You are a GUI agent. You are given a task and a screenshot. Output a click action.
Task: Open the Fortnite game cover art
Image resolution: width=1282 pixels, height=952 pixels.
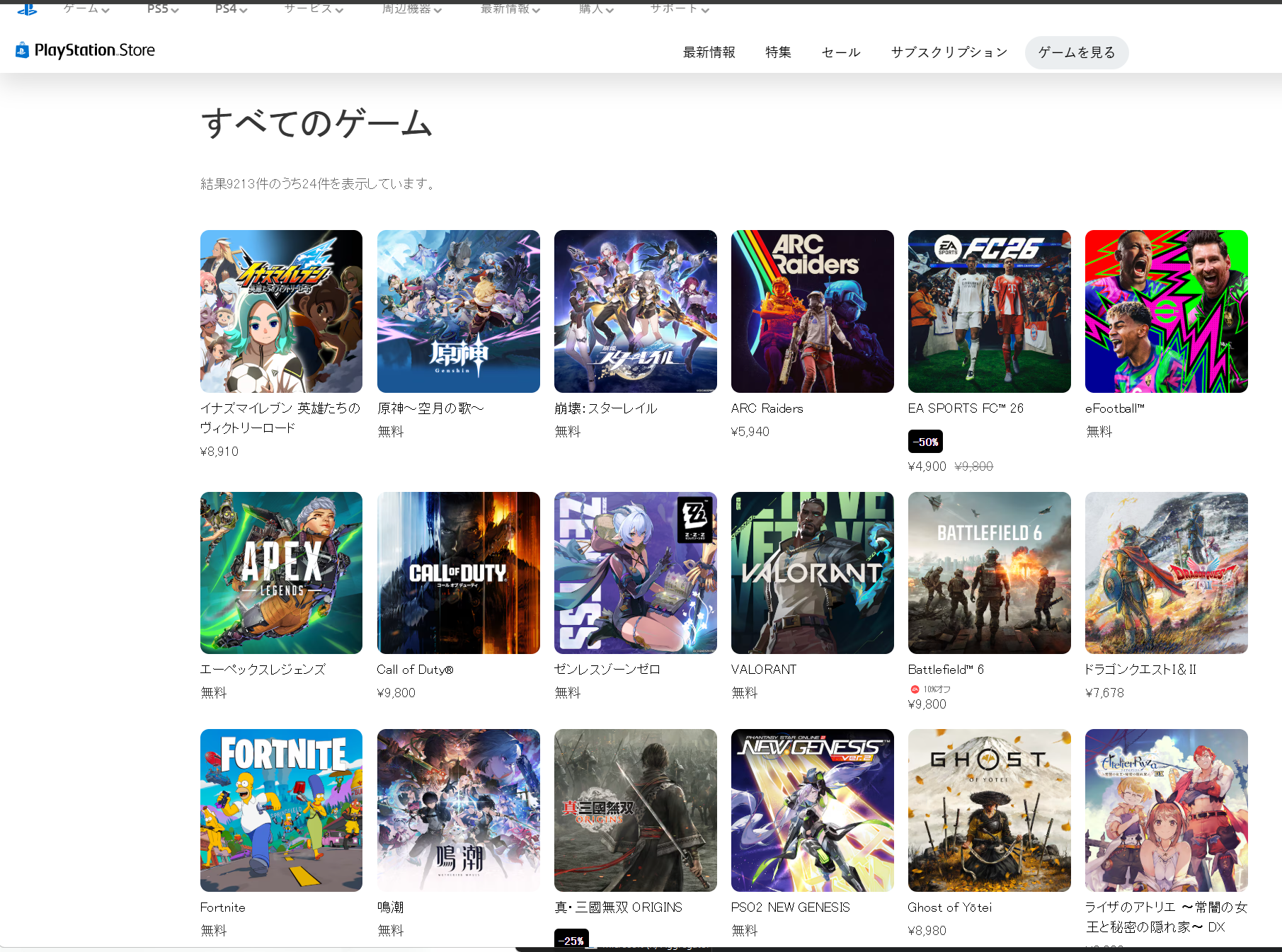click(281, 810)
